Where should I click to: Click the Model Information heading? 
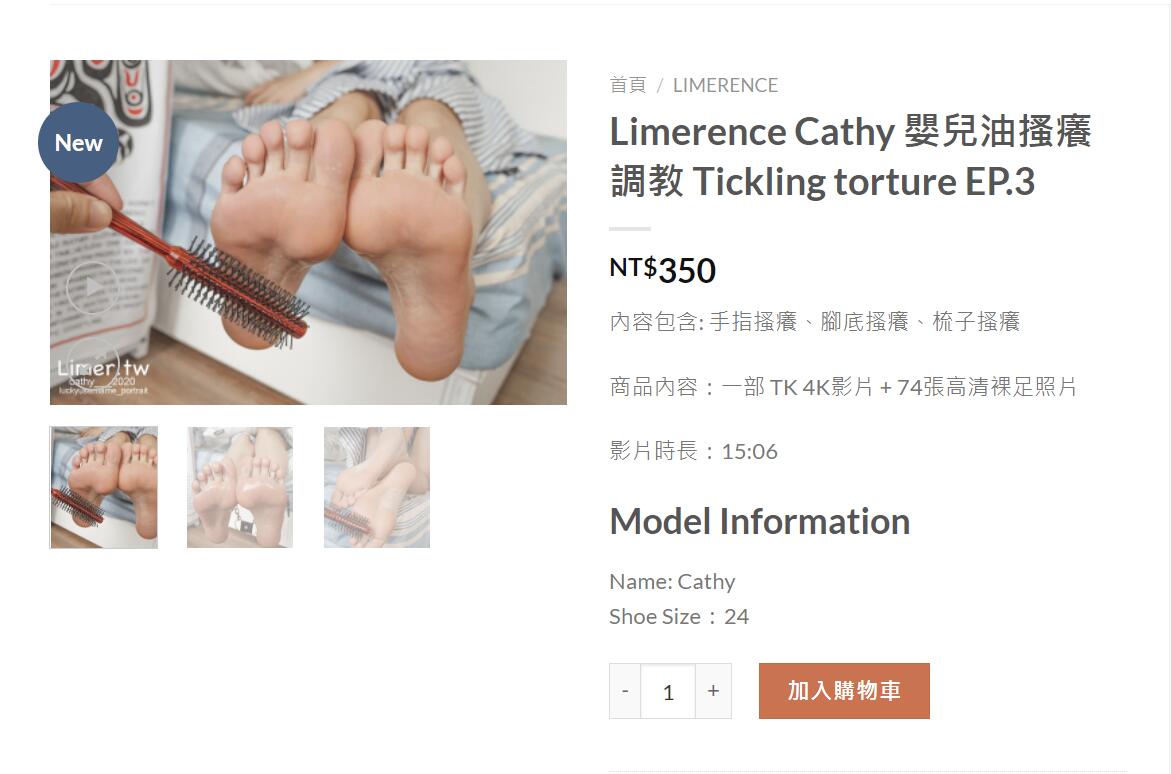(x=760, y=521)
